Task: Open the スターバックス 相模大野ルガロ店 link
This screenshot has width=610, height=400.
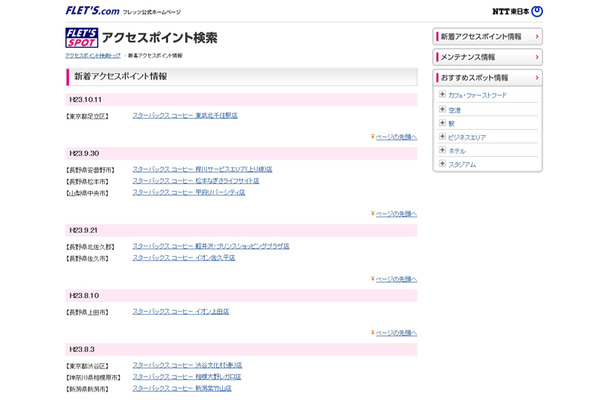Action: [187, 377]
